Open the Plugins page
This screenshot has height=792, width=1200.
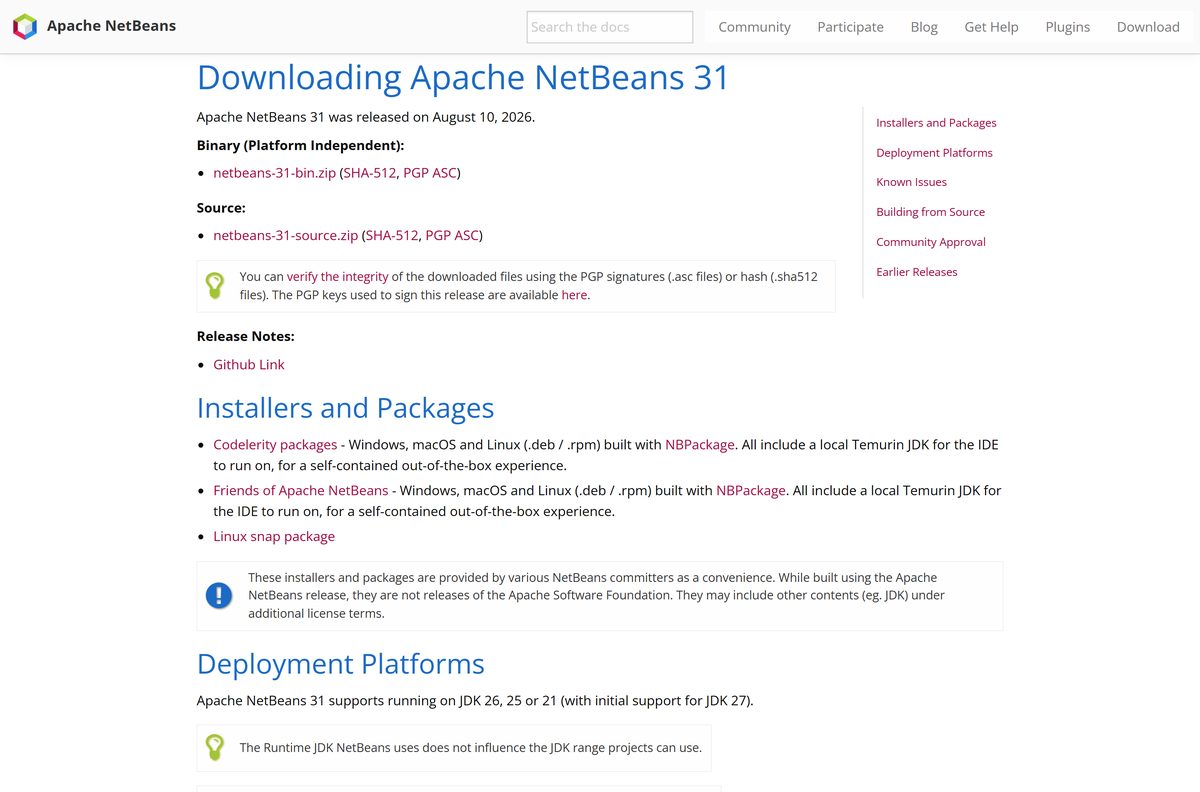point(1067,27)
